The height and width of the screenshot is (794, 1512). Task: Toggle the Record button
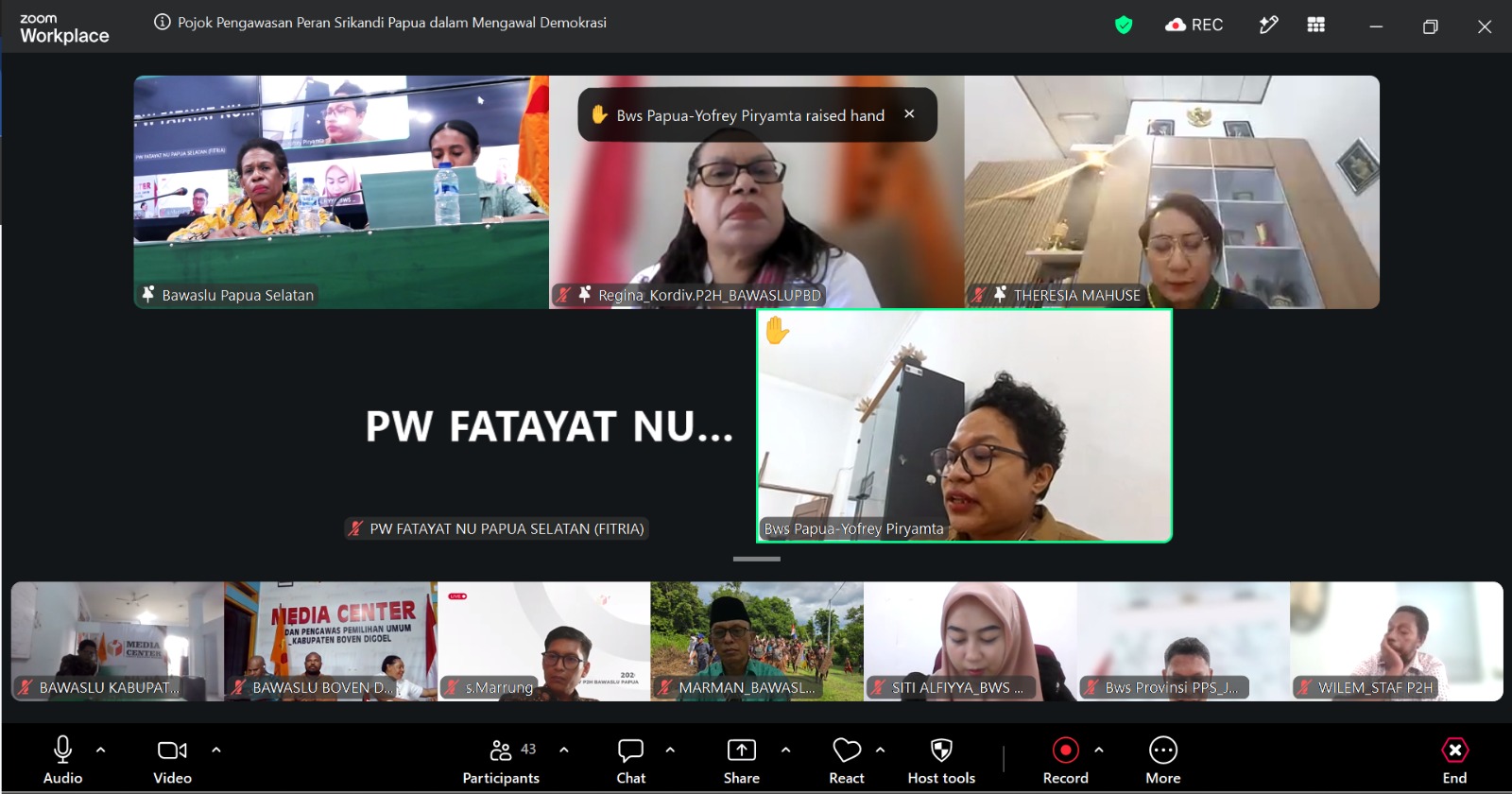point(1066,760)
